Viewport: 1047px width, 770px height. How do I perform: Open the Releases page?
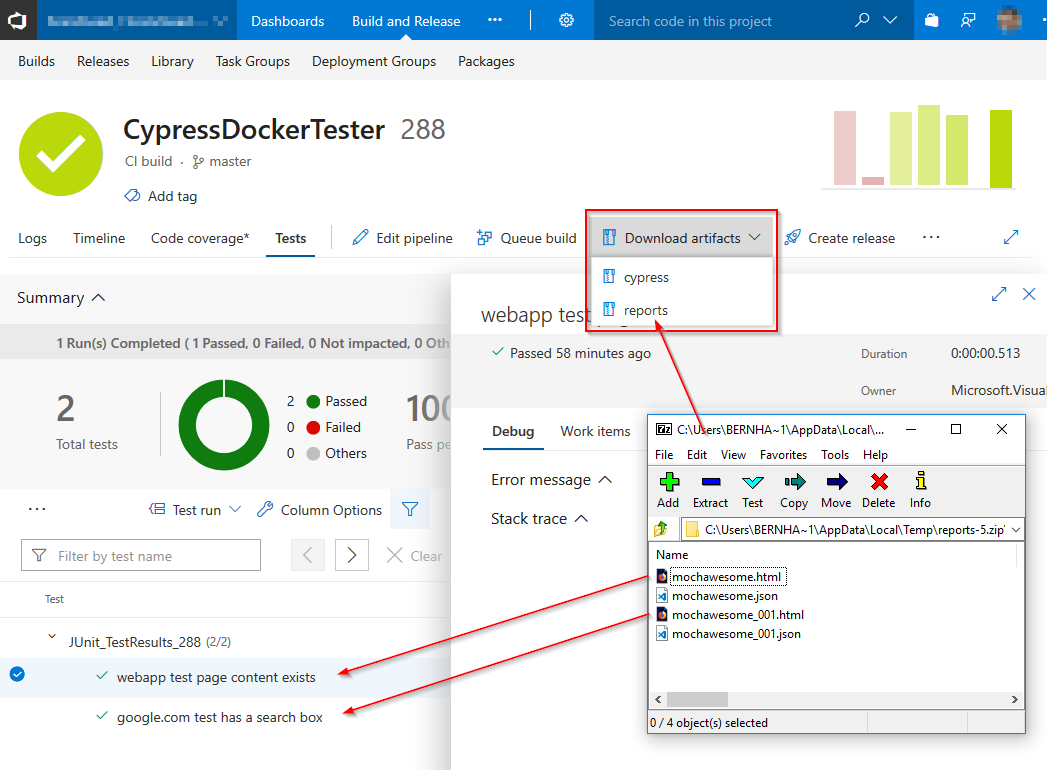103,61
